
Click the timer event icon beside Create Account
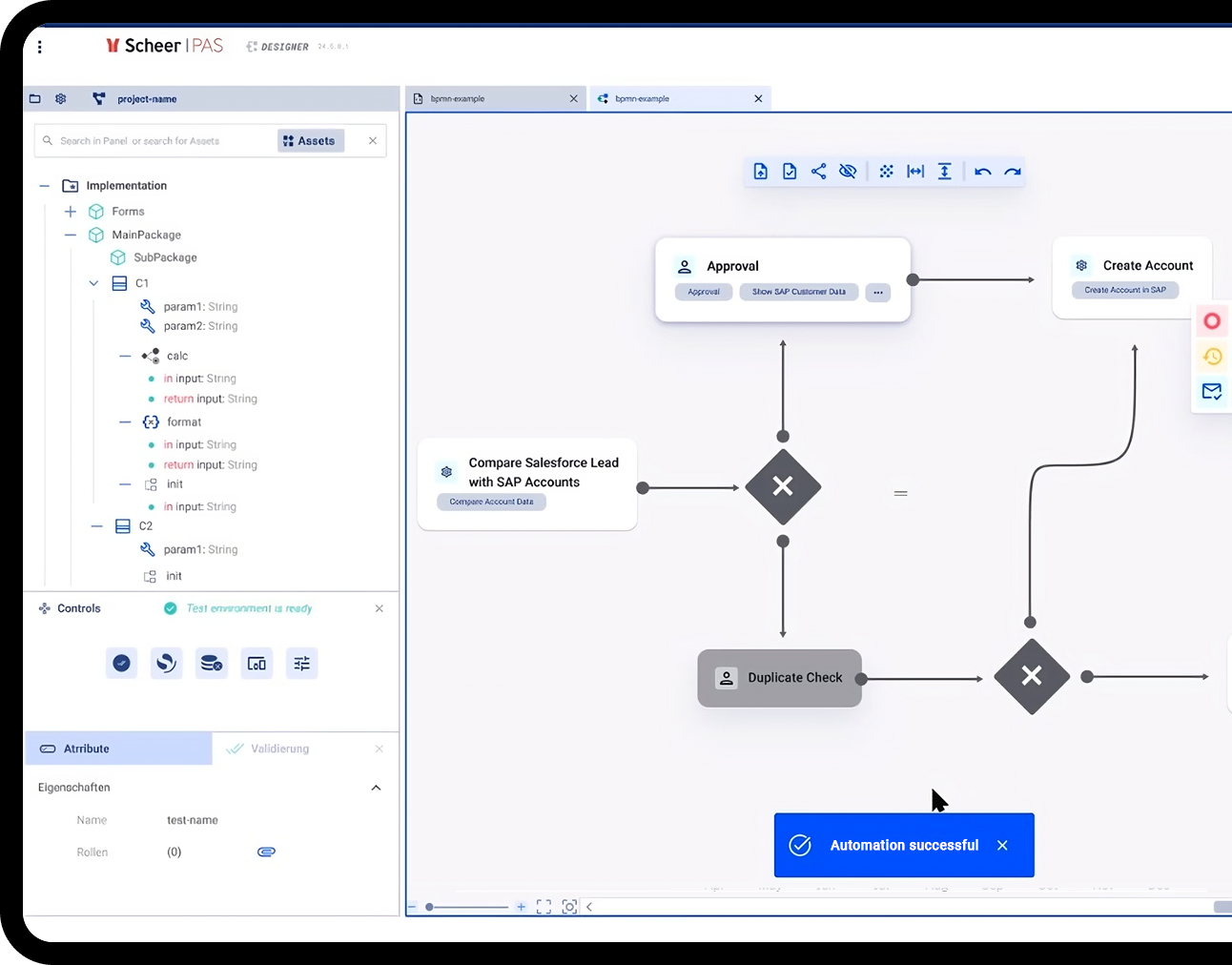[1212, 356]
